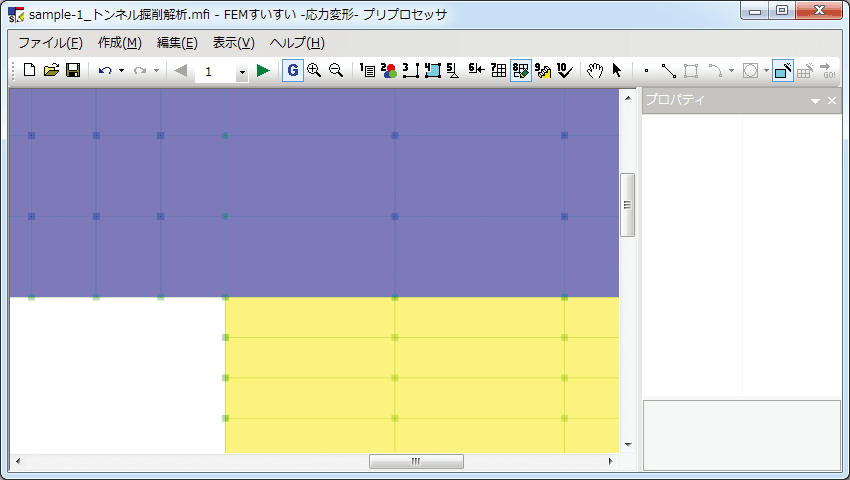The height and width of the screenshot is (480, 850).
Task: Advance to next step with green arrow
Action: click(263, 71)
